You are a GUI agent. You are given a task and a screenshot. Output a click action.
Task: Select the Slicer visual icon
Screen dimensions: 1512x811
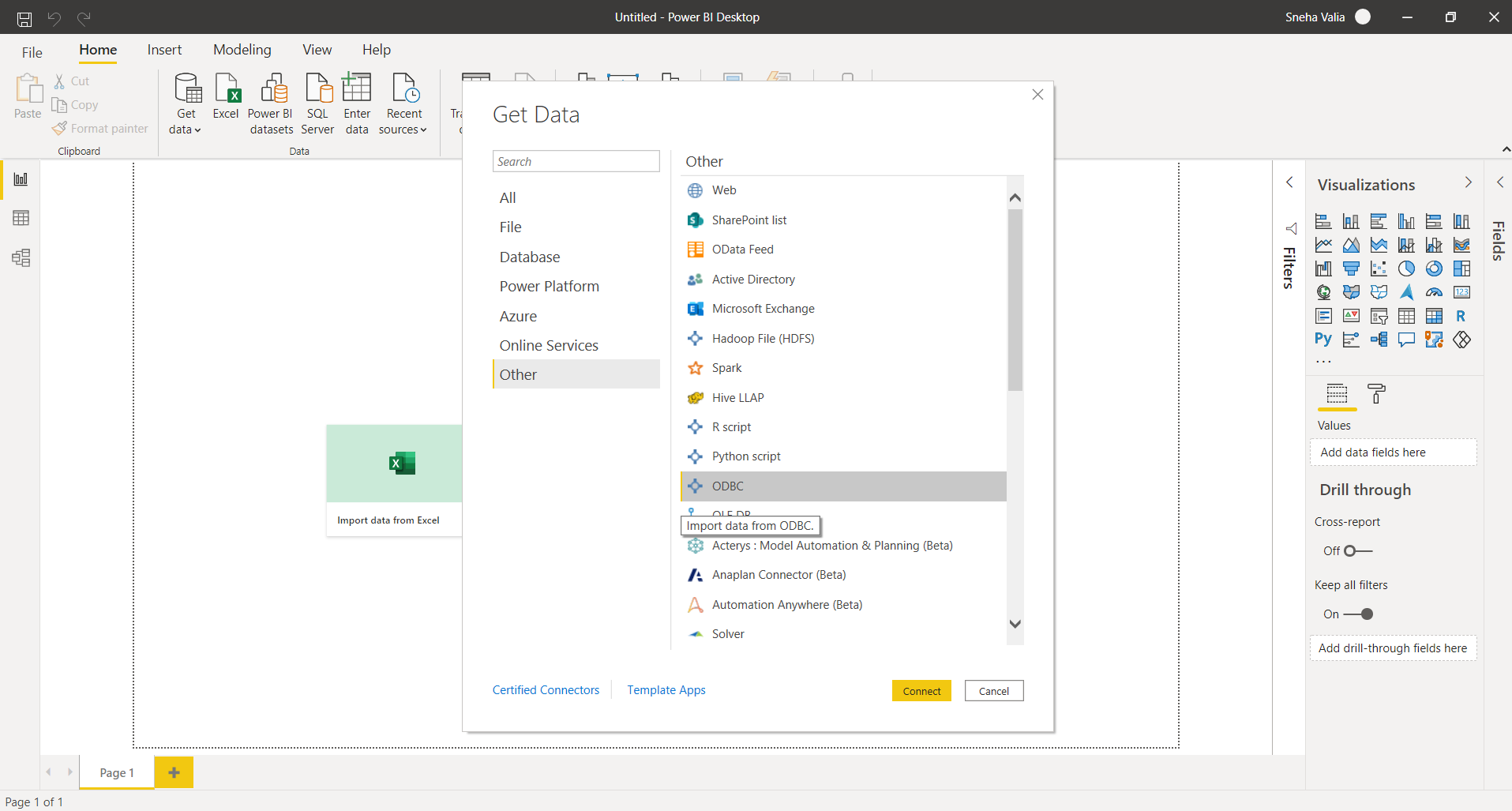[x=1379, y=316]
